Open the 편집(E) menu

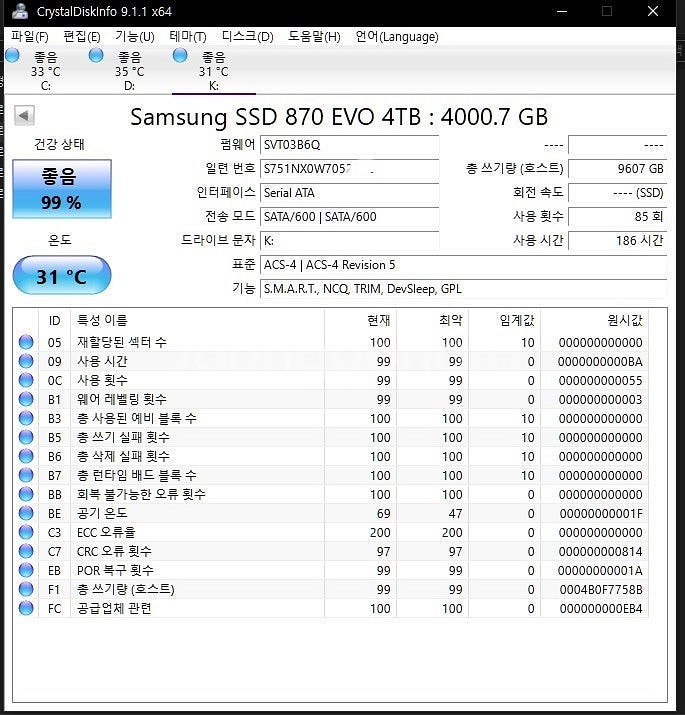click(x=82, y=36)
